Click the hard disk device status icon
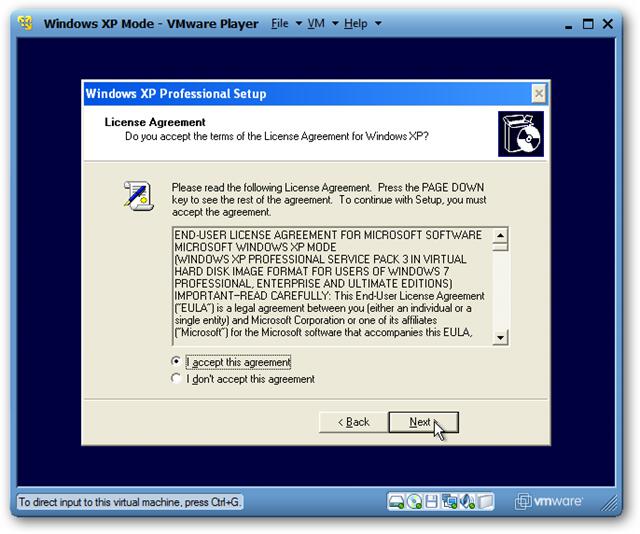Screen dimensions: 640x534 (396, 501)
